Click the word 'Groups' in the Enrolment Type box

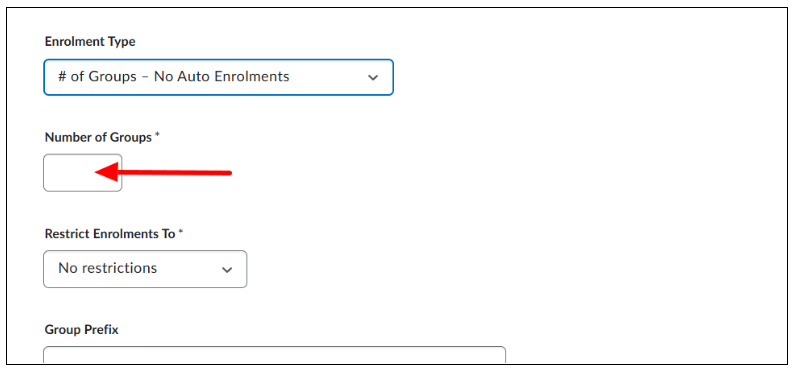[x=112, y=77]
